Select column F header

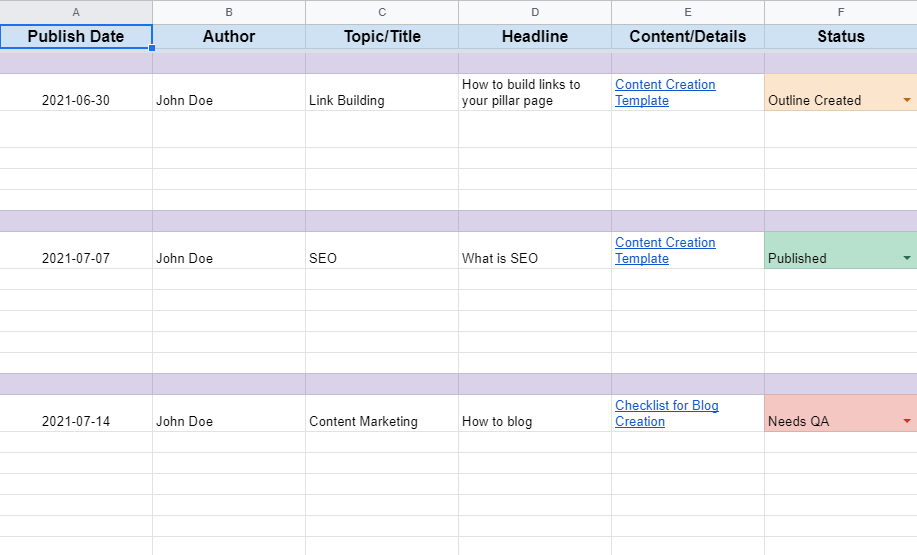(x=840, y=12)
